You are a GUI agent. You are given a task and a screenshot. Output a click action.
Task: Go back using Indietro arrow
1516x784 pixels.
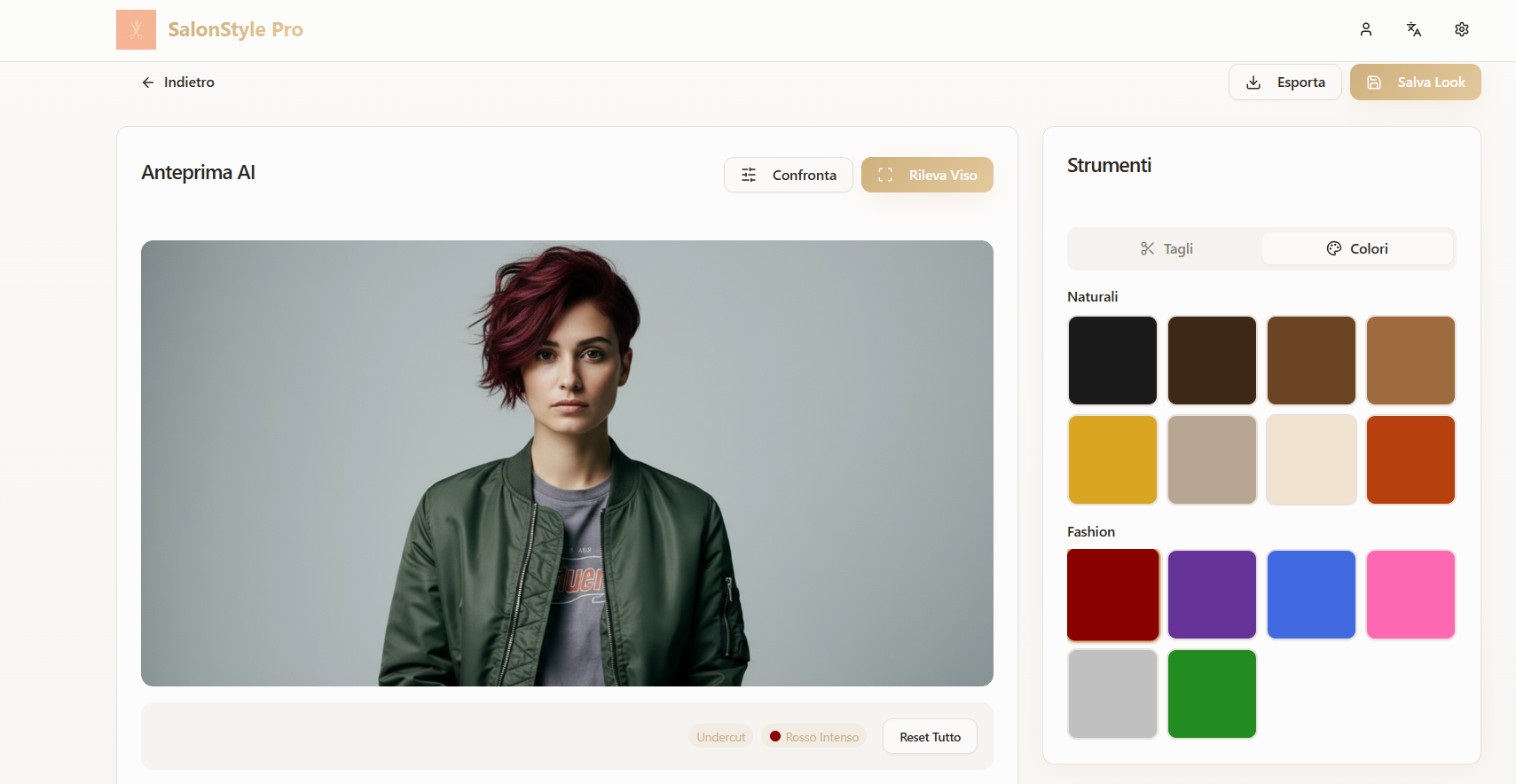177,82
